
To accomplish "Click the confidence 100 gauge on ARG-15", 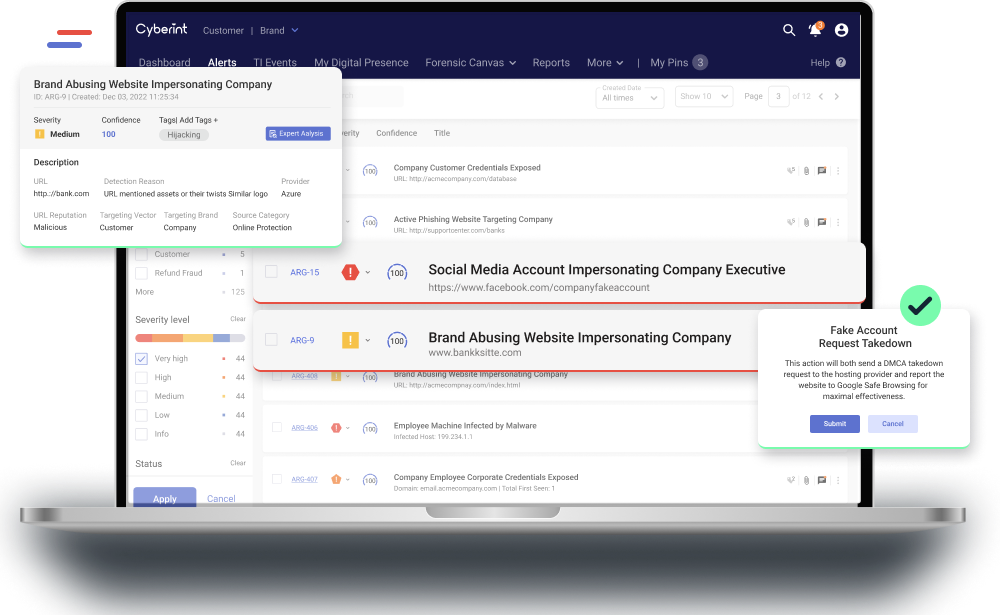I will [x=397, y=273].
